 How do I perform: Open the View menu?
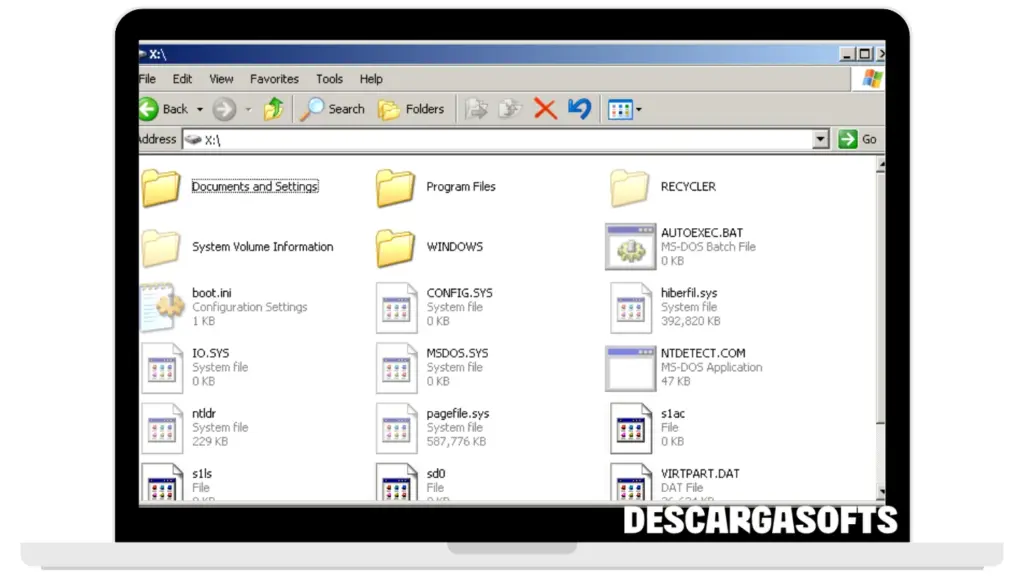(x=221, y=79)
